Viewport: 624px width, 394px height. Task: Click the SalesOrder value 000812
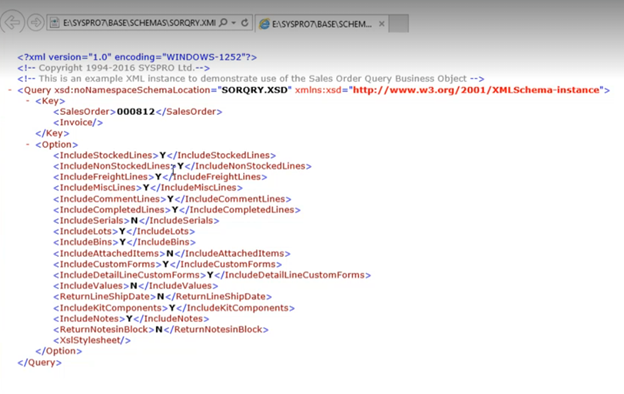click(136, 111)
